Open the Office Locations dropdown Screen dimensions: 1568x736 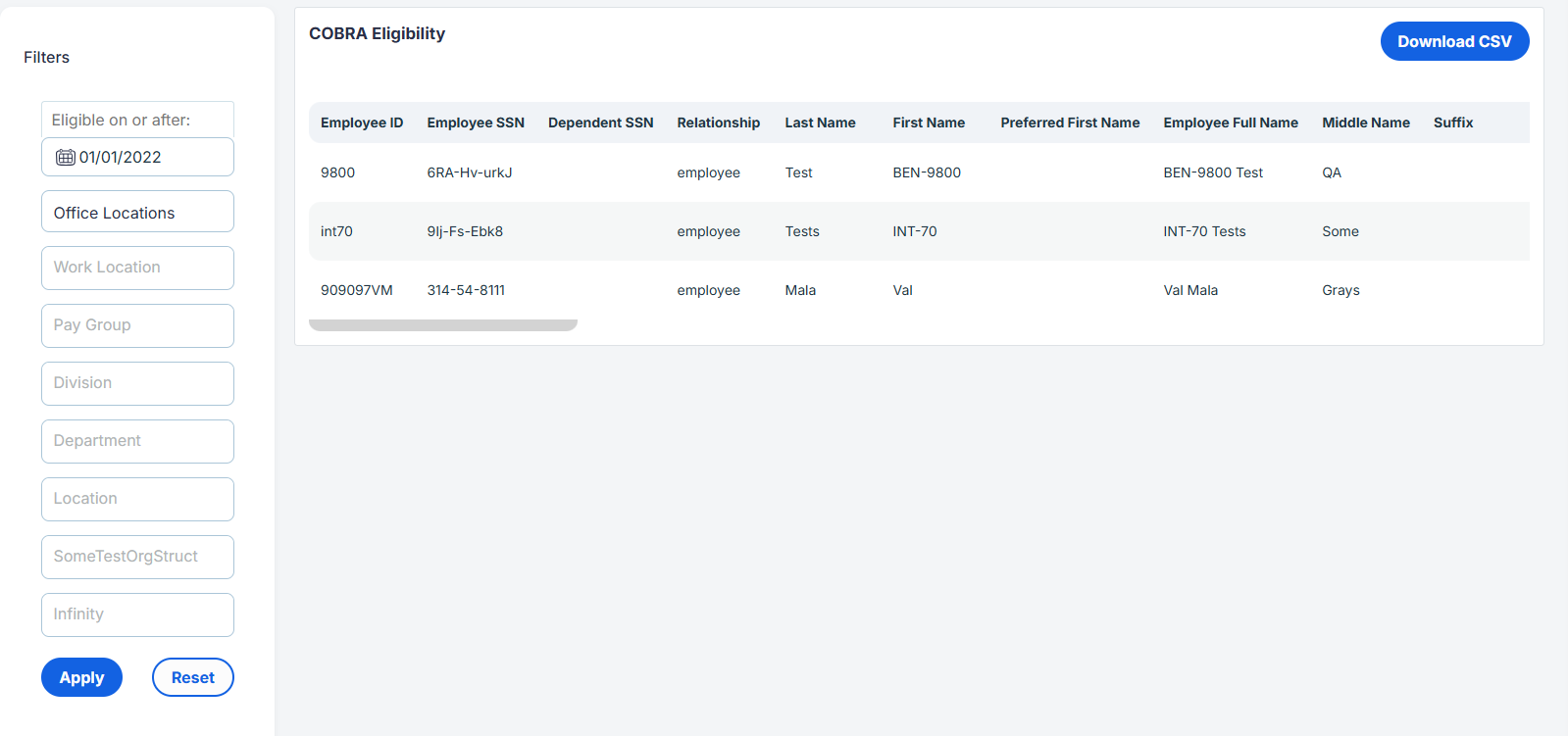point(137,212)
